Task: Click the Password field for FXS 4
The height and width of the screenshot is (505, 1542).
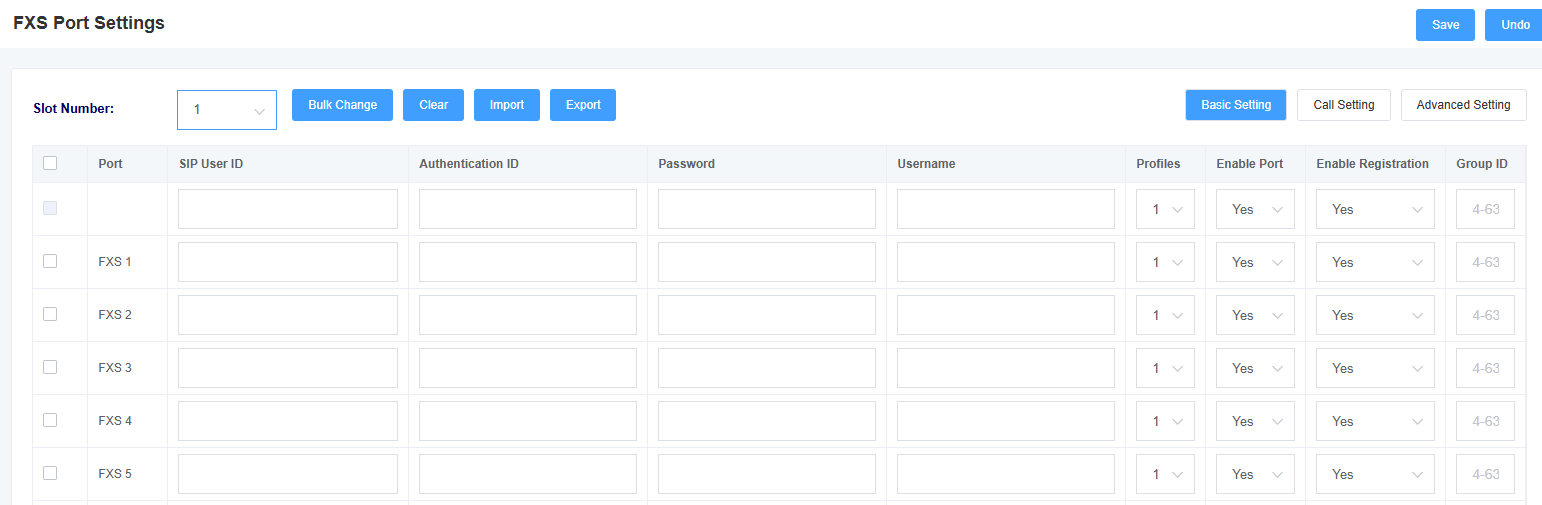Action: pos(767,421)
